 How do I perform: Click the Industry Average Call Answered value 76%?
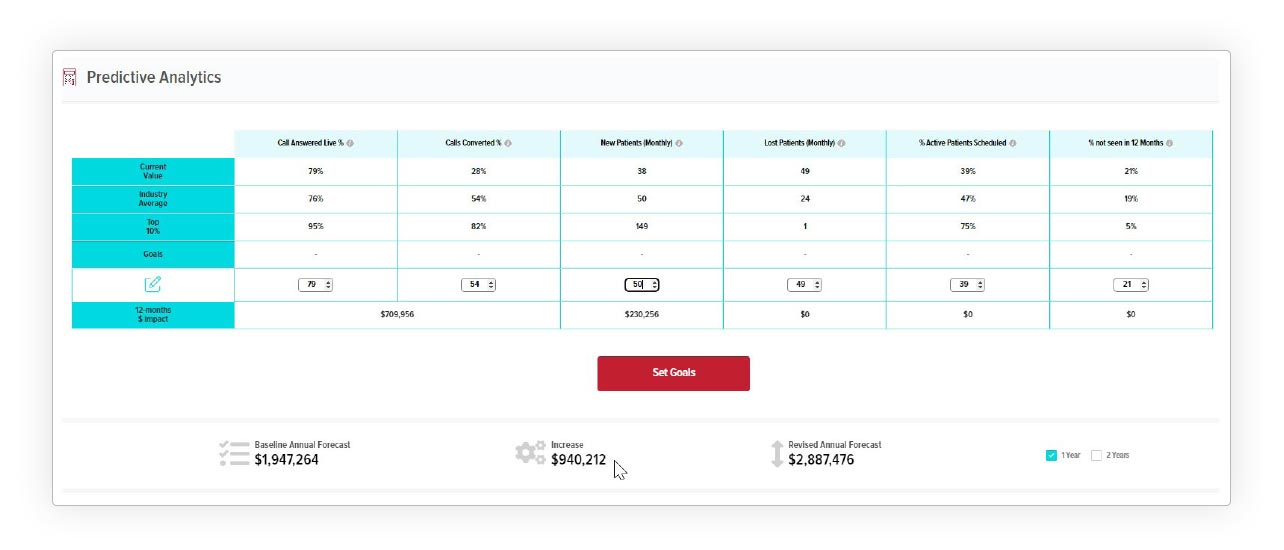pyautogui.click(x=315, y=199)
